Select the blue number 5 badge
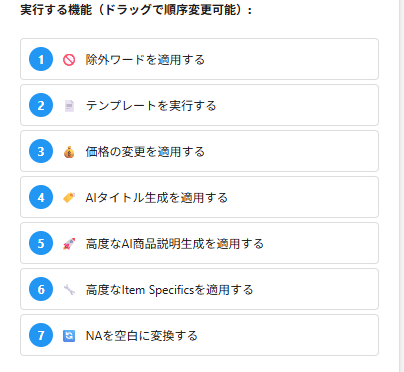The height and width of the screenshot is (372, 404). (x=41, y=243)
